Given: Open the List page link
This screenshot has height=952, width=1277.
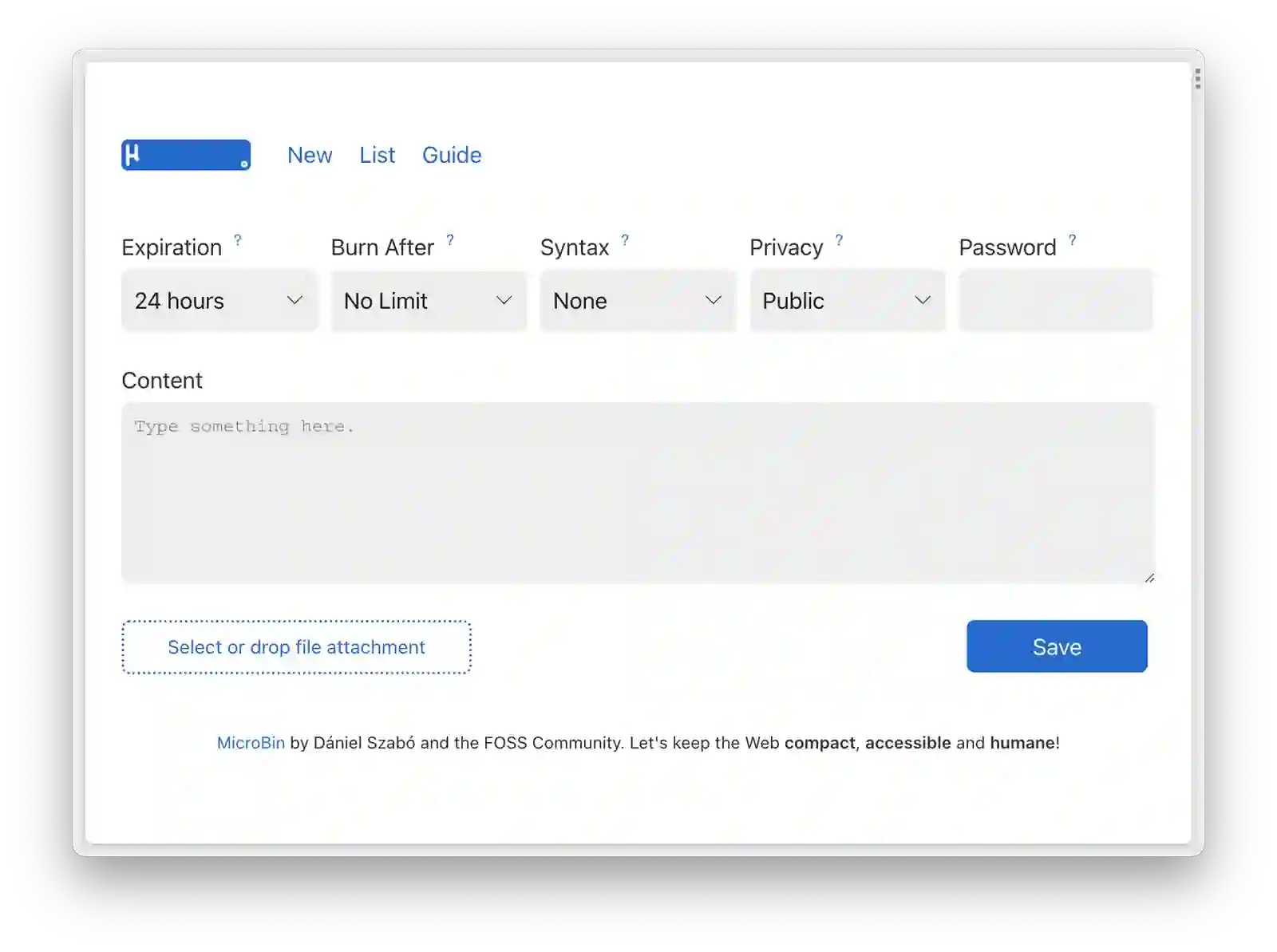Looking at the screenshot, I should (377, 155).
